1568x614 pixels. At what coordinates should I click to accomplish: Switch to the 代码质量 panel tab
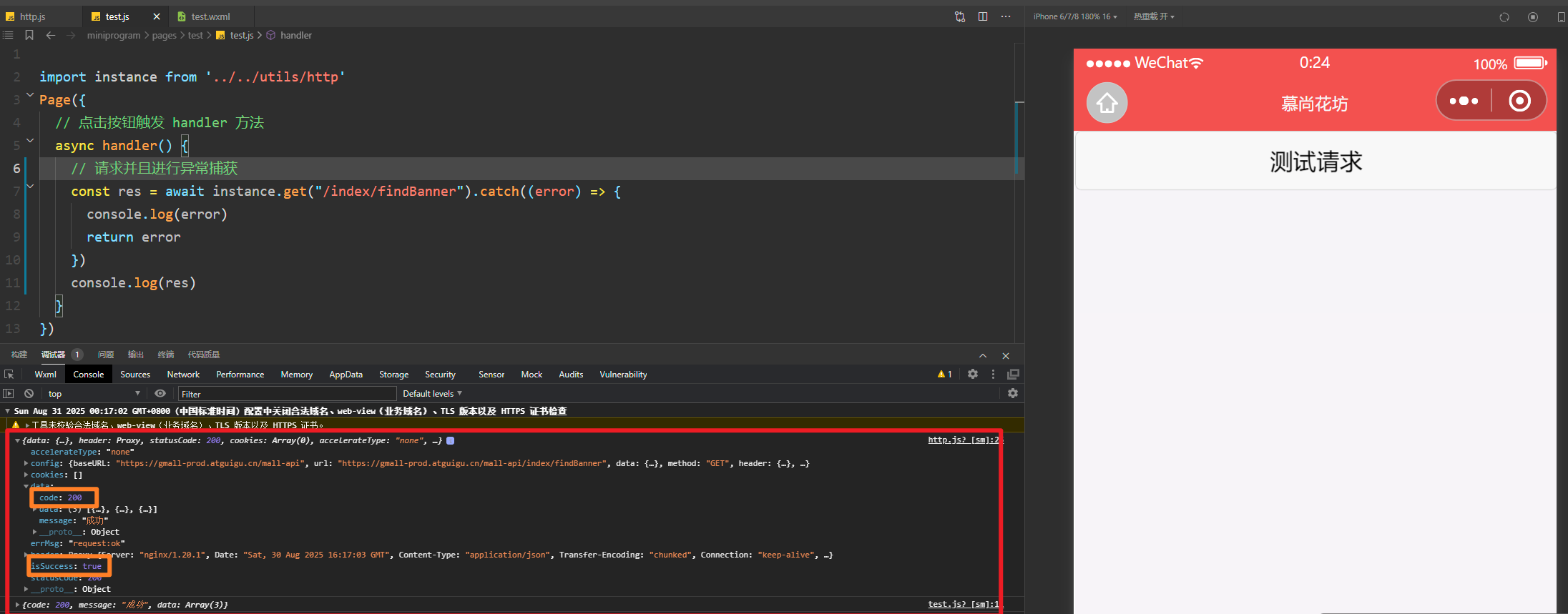click(x=204, y=355)
